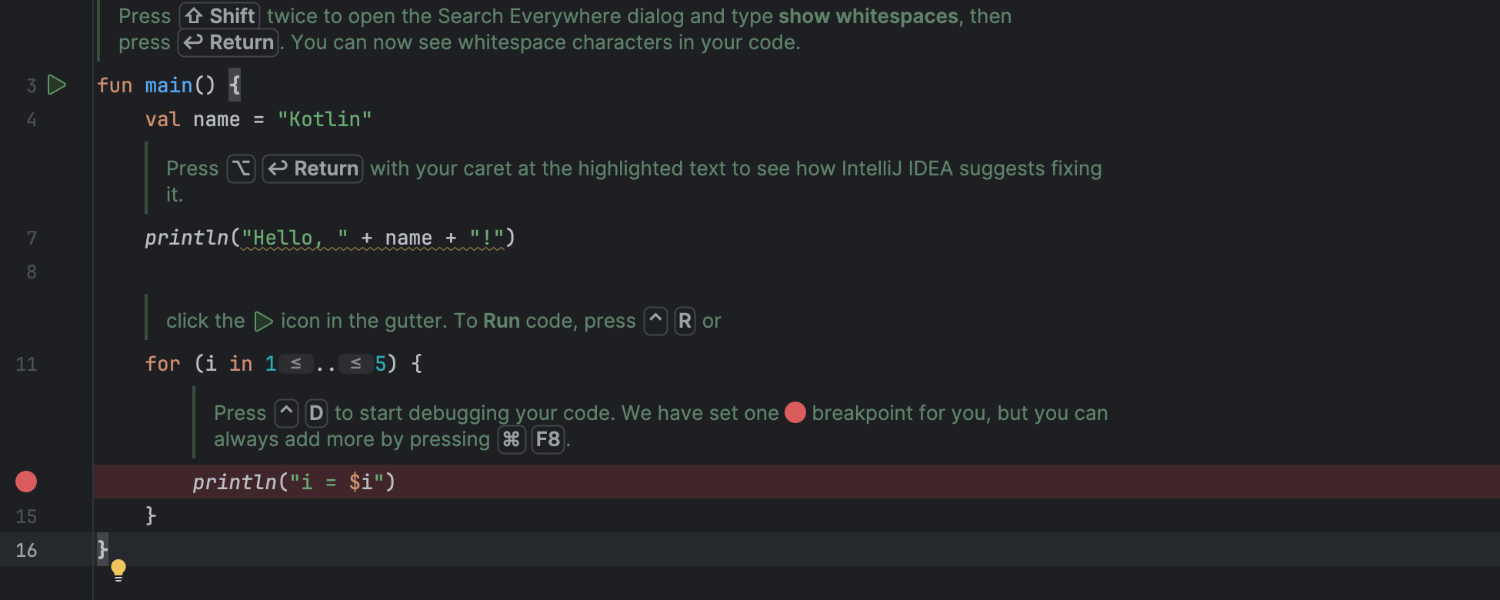1500x600 pixels.
Task: Click the control key badge before R
Action: pyautogui.click(x=655, y=321)
